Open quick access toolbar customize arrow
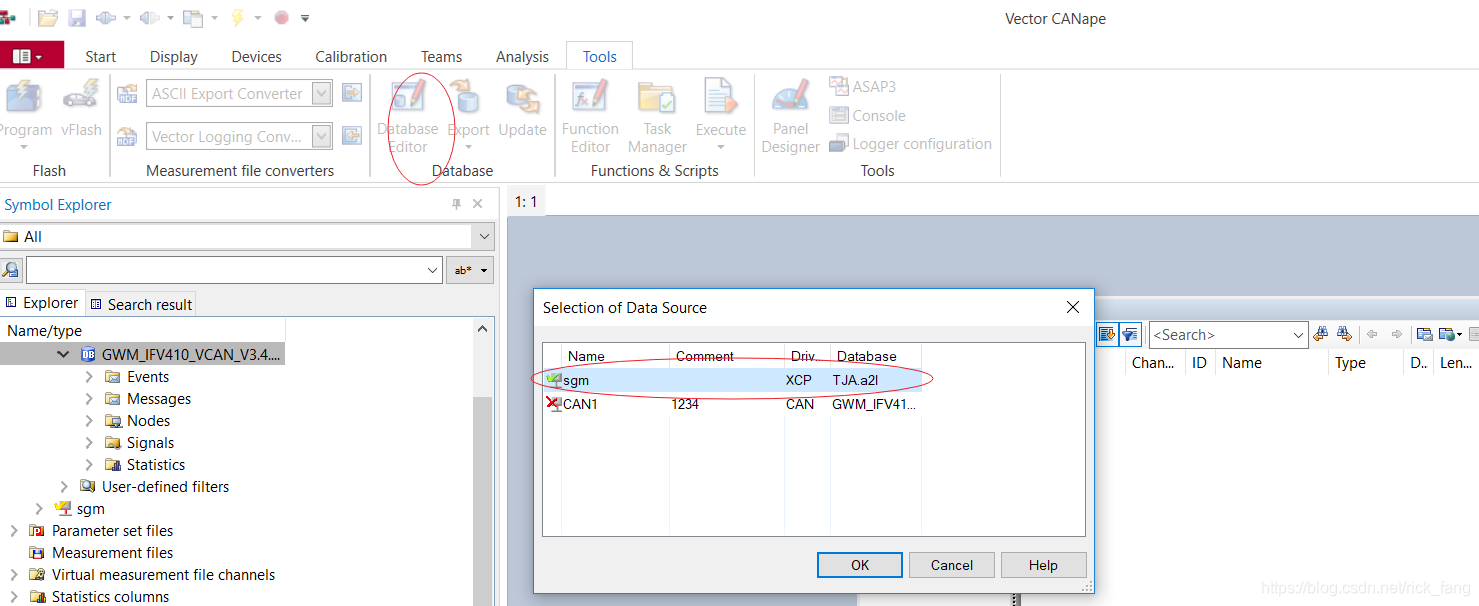 tap(305, 18)
